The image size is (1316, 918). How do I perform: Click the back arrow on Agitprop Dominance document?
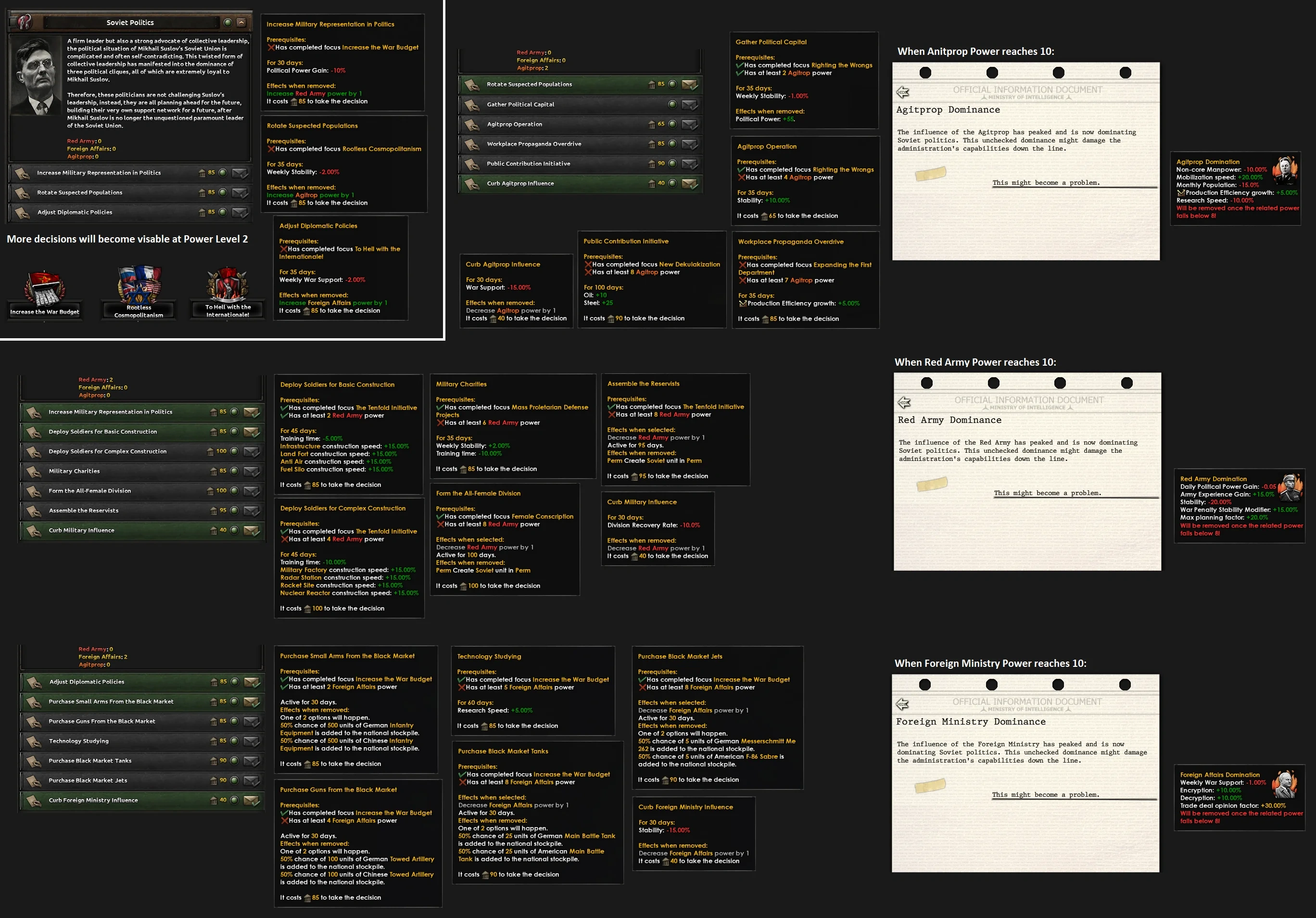pyautogui.click(x=903, y=92)
